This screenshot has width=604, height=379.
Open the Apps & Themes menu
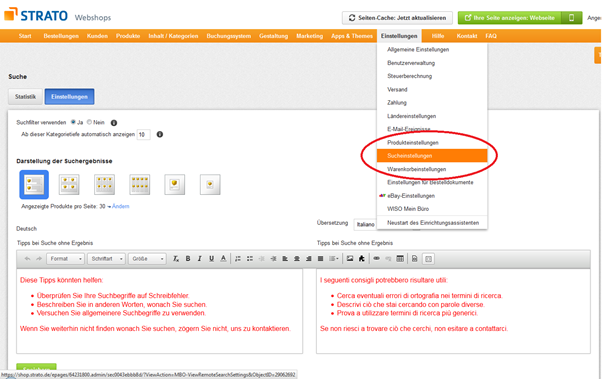tap(352, 36)
